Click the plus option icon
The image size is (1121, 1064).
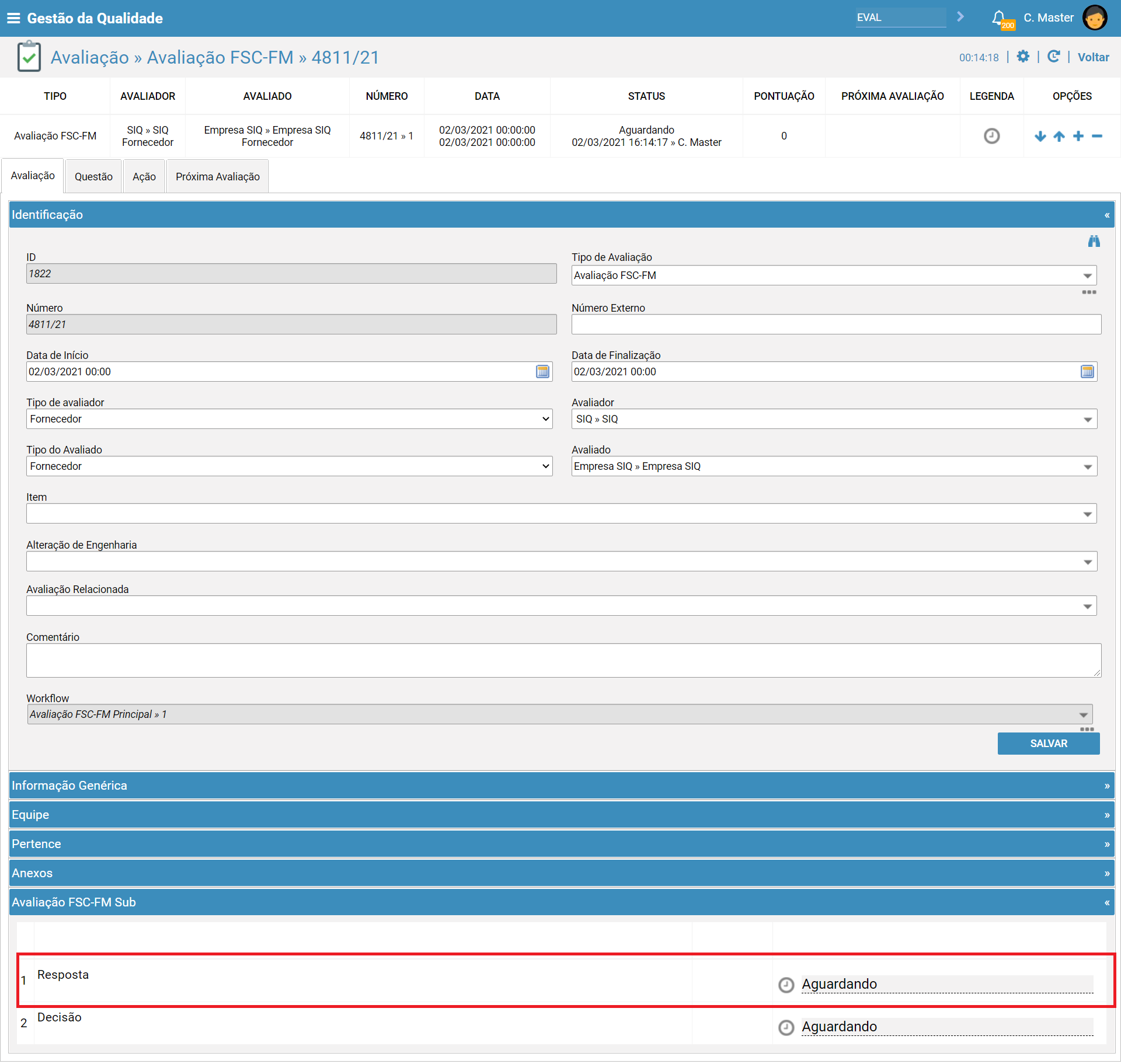coord(1078,136)
